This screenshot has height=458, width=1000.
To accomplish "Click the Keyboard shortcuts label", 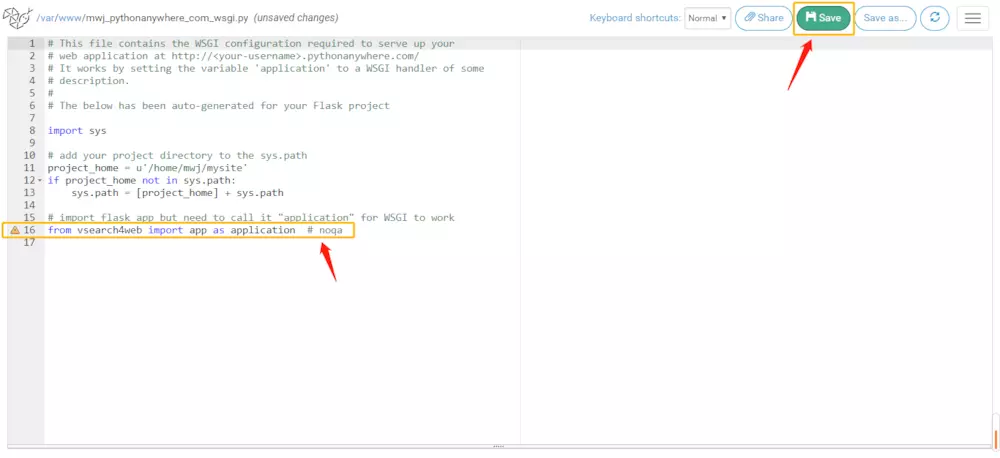I will tap(635, 18).
